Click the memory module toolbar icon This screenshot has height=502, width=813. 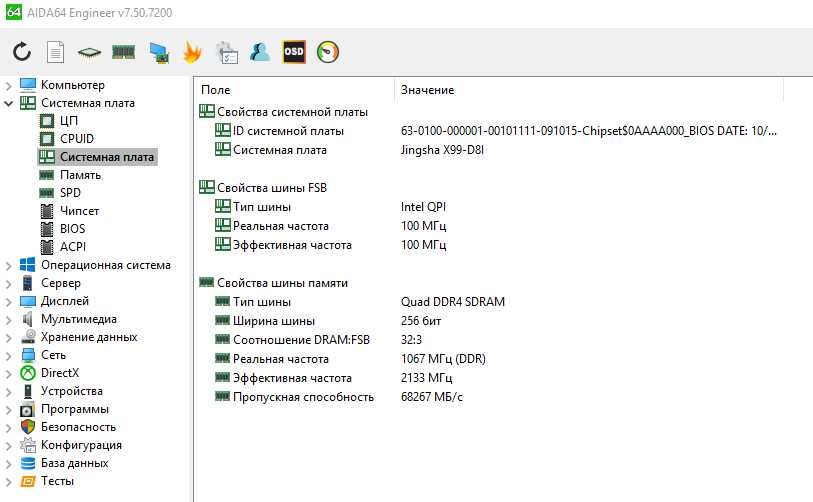(123, 52)
